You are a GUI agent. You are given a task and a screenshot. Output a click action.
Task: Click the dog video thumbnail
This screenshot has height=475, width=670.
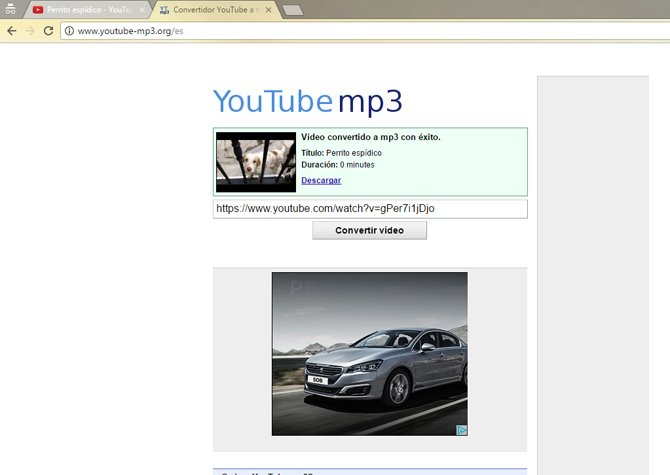(x=256, y=162)
